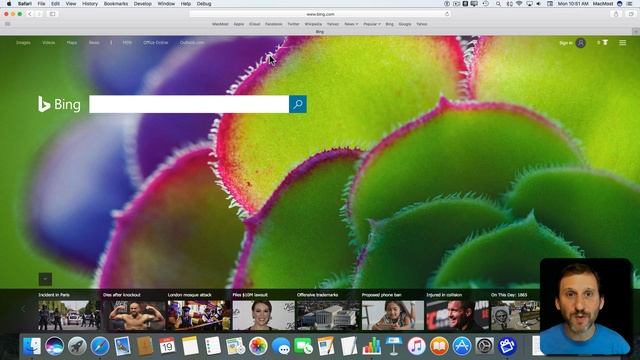640x360 pixels.
Task: Click Sign in on Bing
Action: 566,43
